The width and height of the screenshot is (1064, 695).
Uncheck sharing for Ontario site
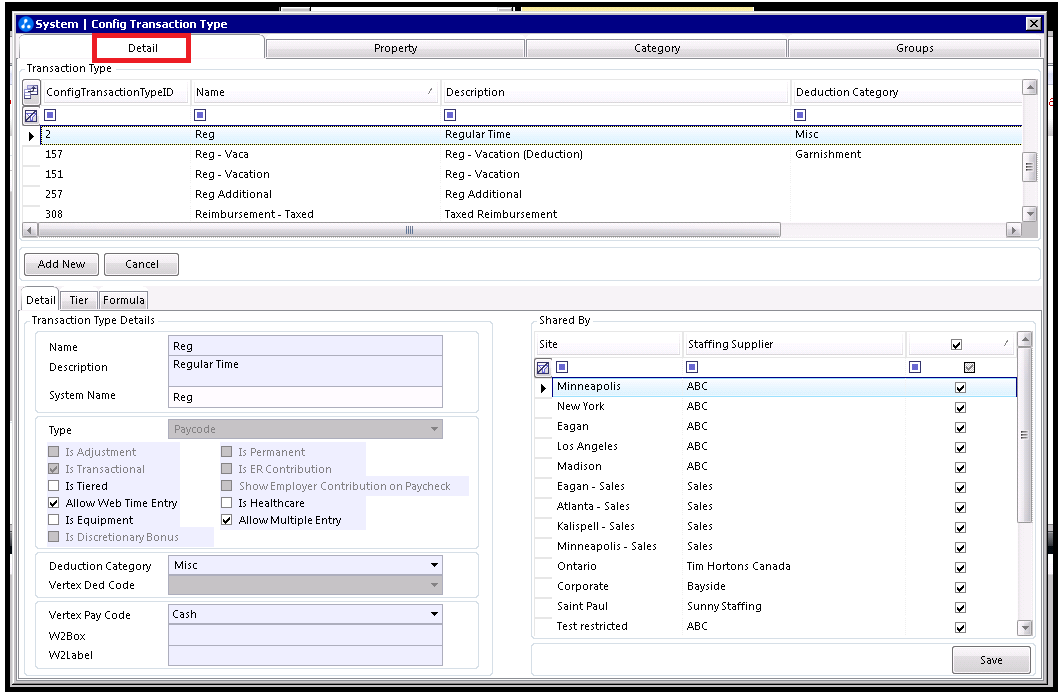click(960, 567)
